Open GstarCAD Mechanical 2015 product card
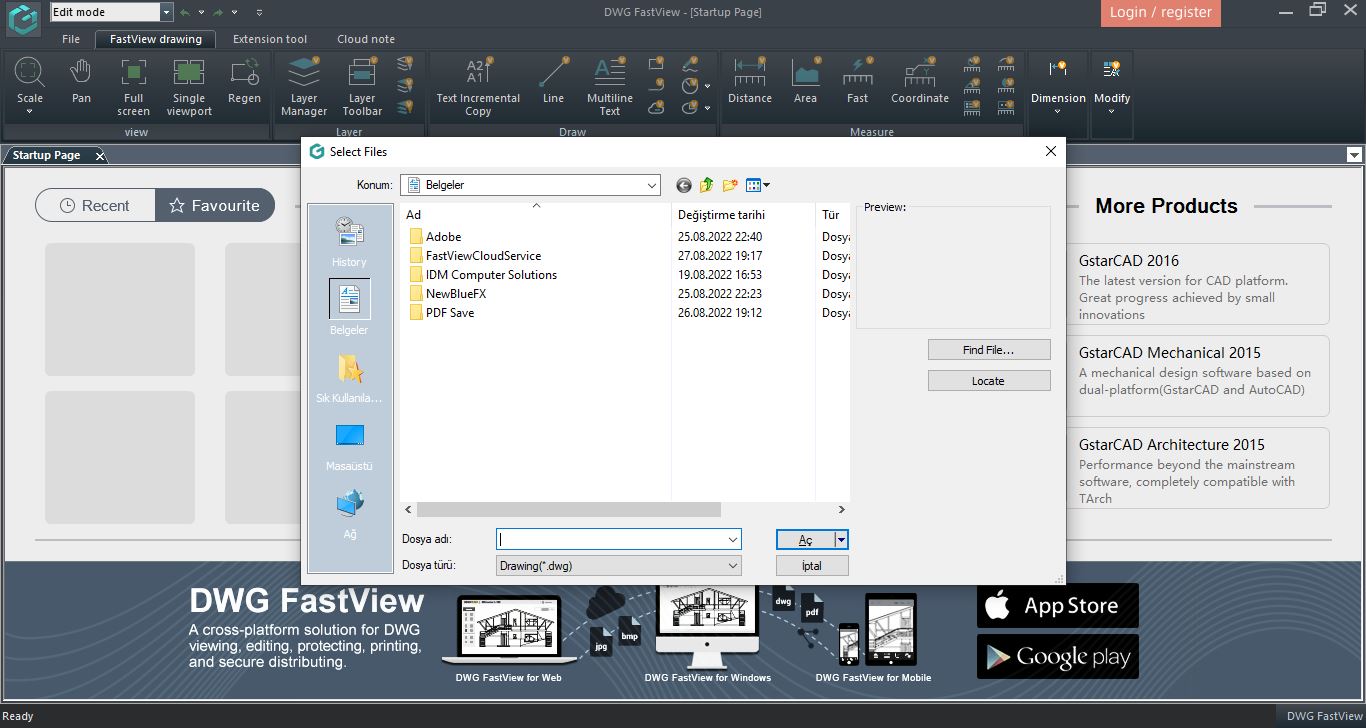This screenshot has width=1366, height=728. point(1198,376)
